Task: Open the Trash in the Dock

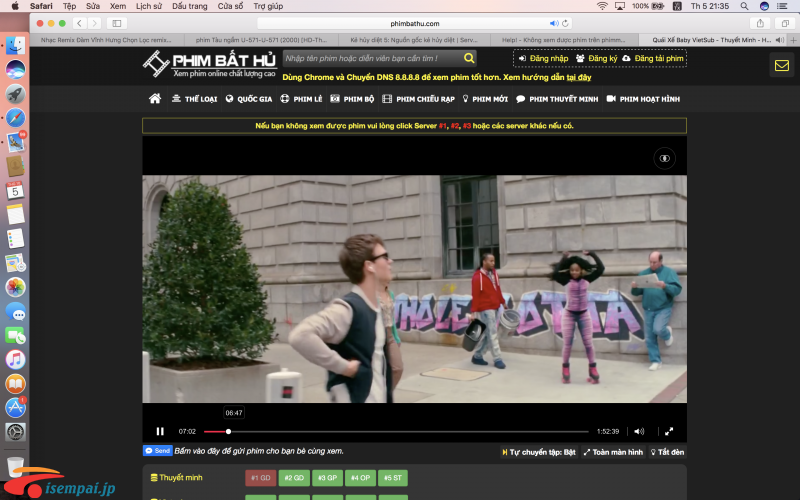Action: [x=15, y=467]
